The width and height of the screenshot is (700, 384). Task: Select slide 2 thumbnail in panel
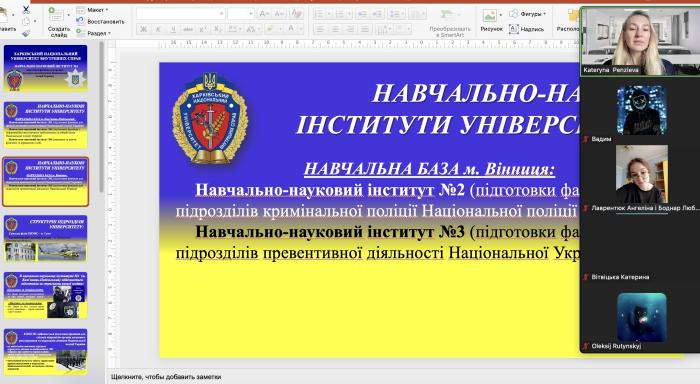[x=46, y=125]
